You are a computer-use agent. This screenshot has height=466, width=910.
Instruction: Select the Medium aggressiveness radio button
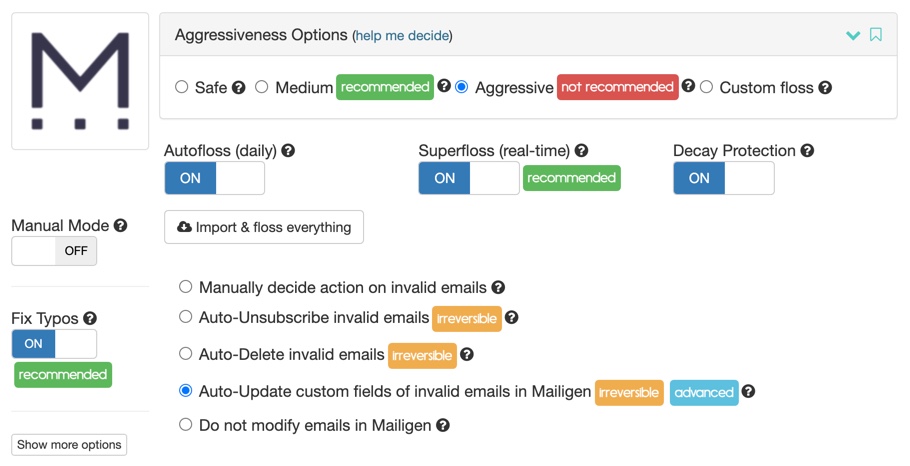pyautogui.click(x=262, y=87)
